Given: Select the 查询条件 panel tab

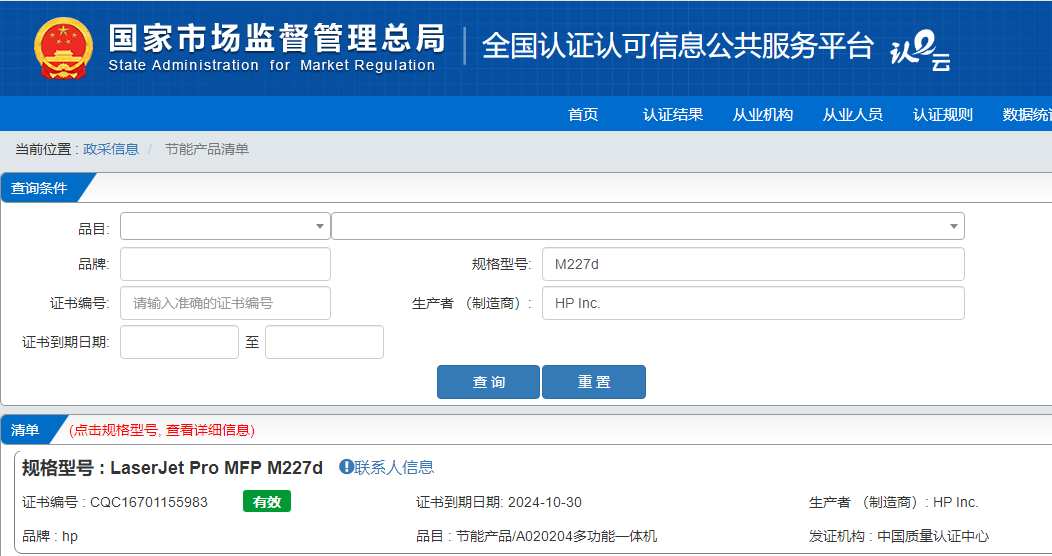Looking at the screenshot, I should tap(42, 188).
